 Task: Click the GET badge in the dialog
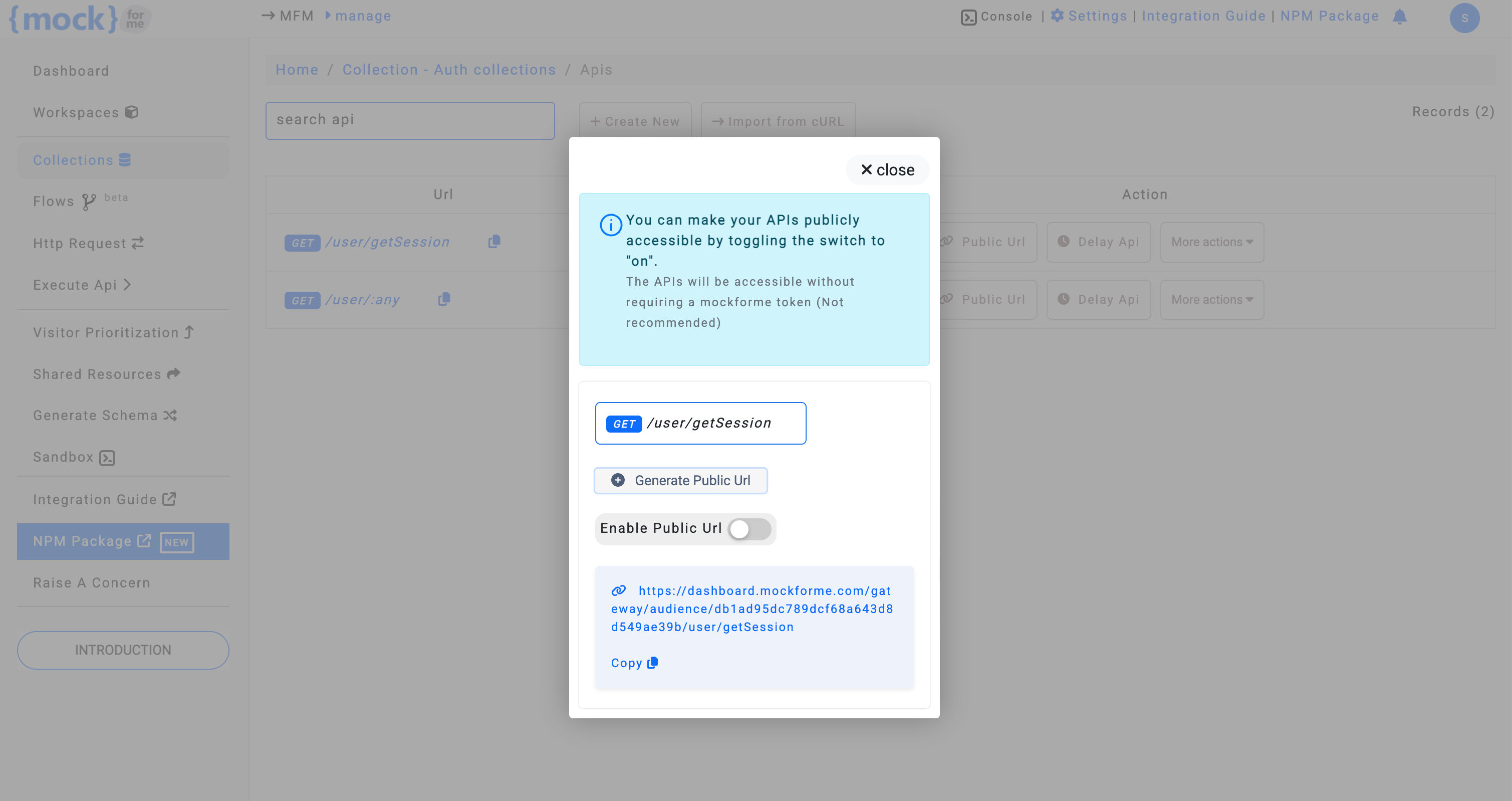coord(624,424)
